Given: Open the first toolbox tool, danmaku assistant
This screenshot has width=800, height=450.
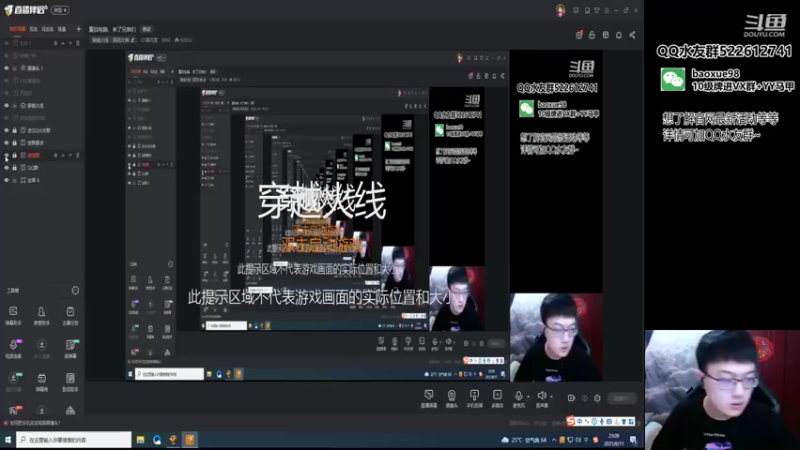Looking at the screenshot, I should point(13,315).
